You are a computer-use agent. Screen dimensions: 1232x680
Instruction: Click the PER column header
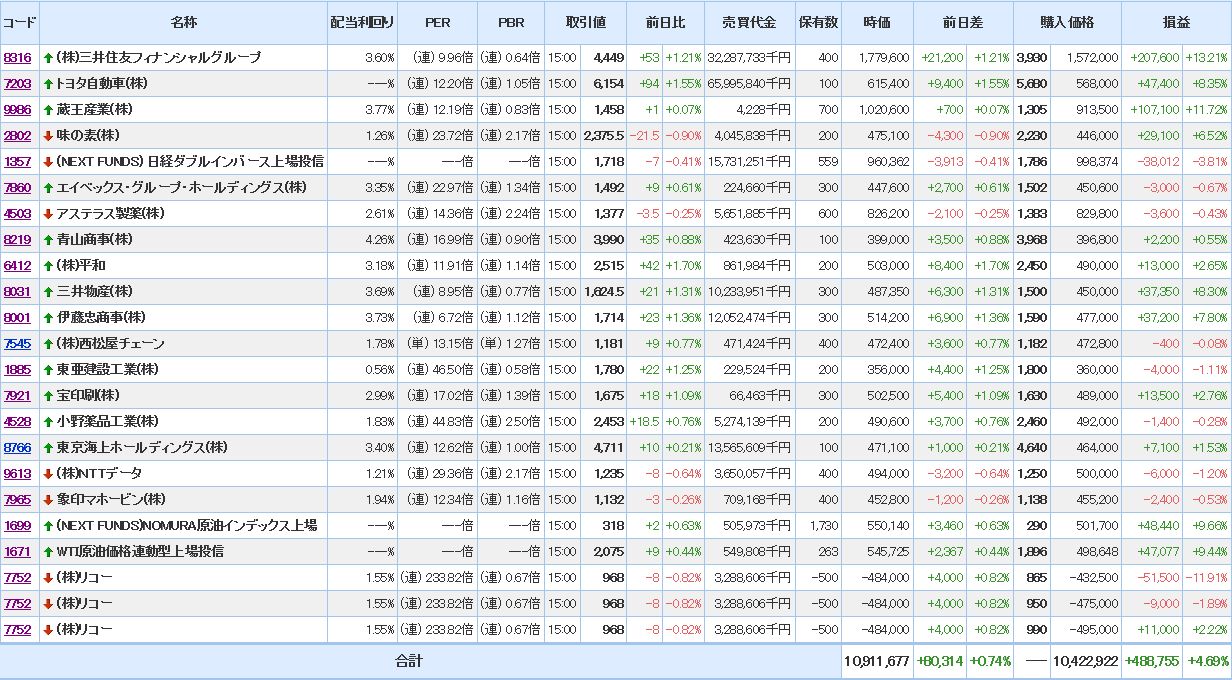pos(437,22)
